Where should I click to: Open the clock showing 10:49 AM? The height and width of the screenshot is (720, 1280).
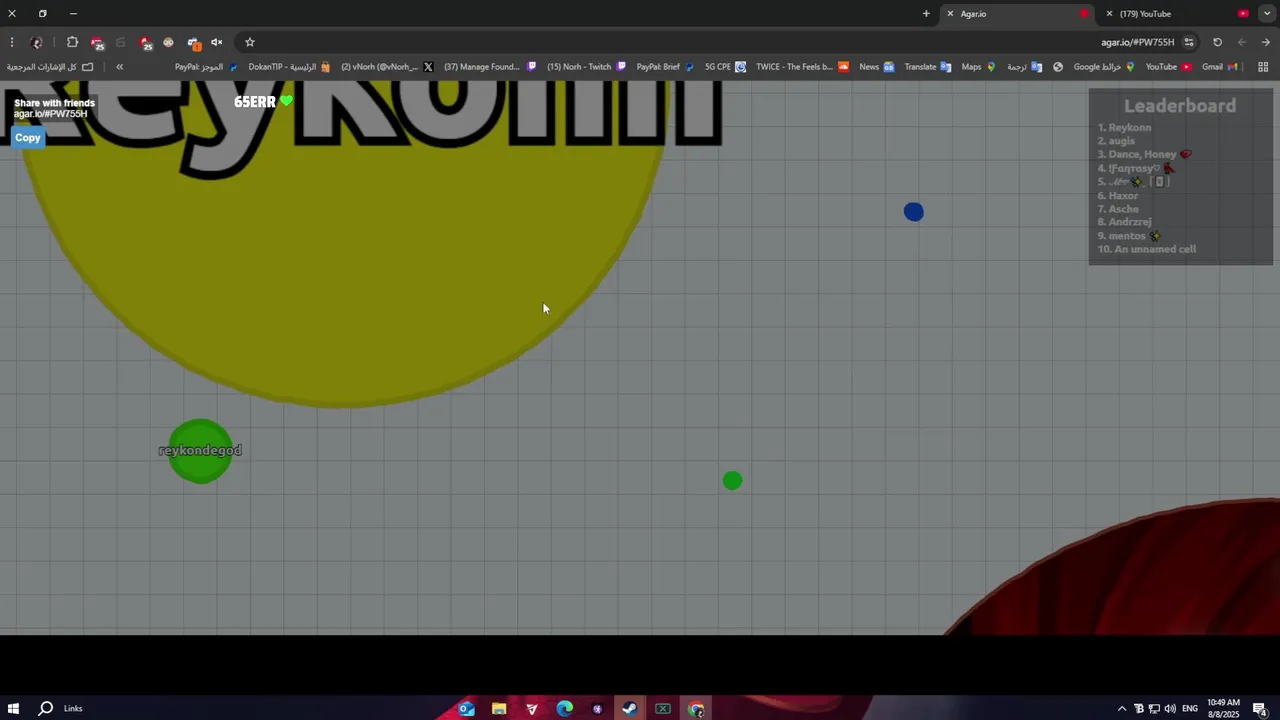coord(1223,709)
